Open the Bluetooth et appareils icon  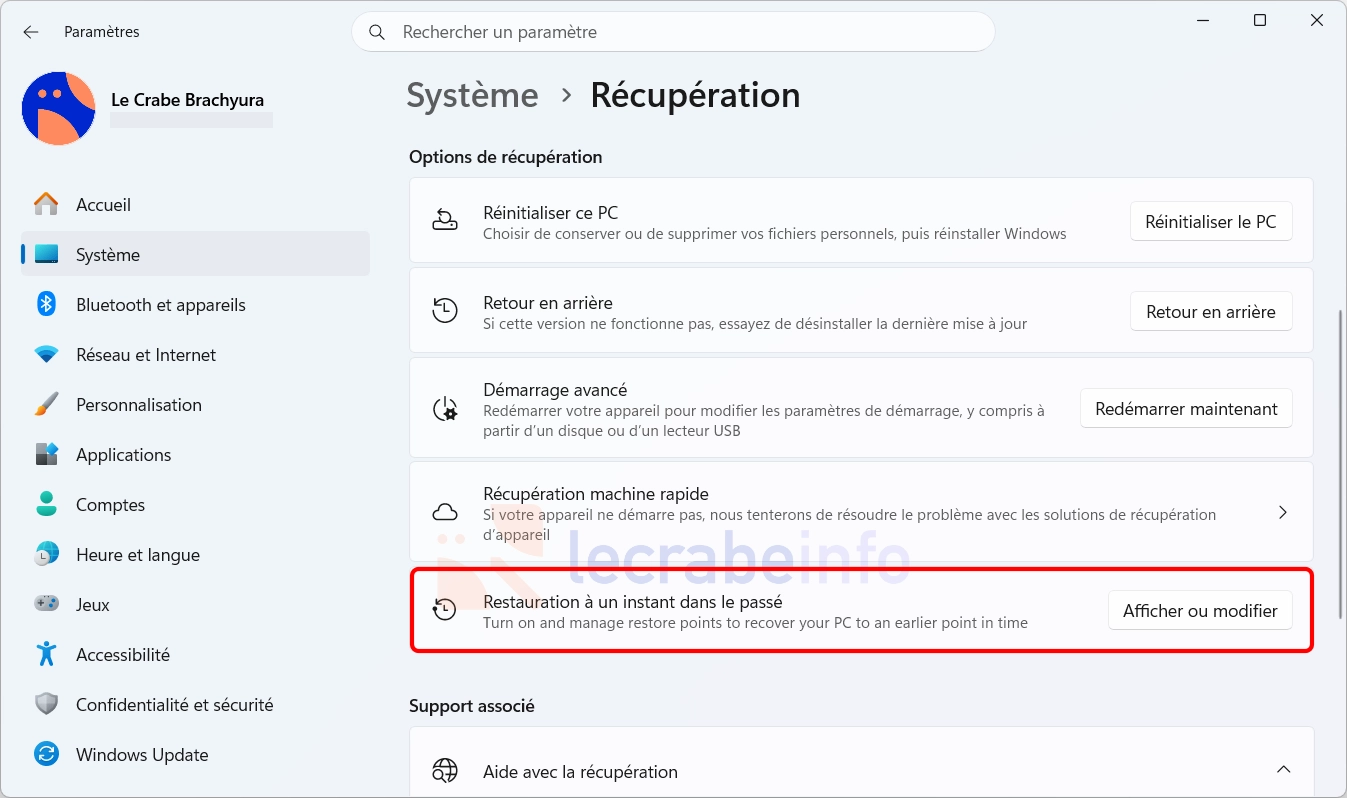(46, 304)
